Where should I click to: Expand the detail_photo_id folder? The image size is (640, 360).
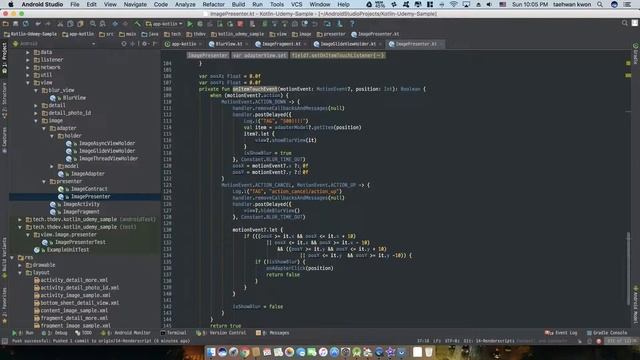pos(36,113)
